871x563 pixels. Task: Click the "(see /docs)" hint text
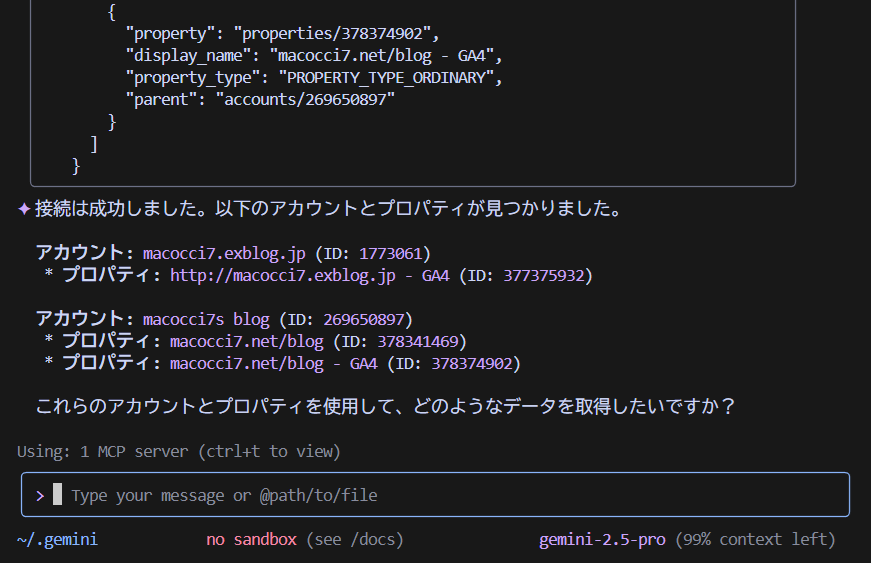354,539
